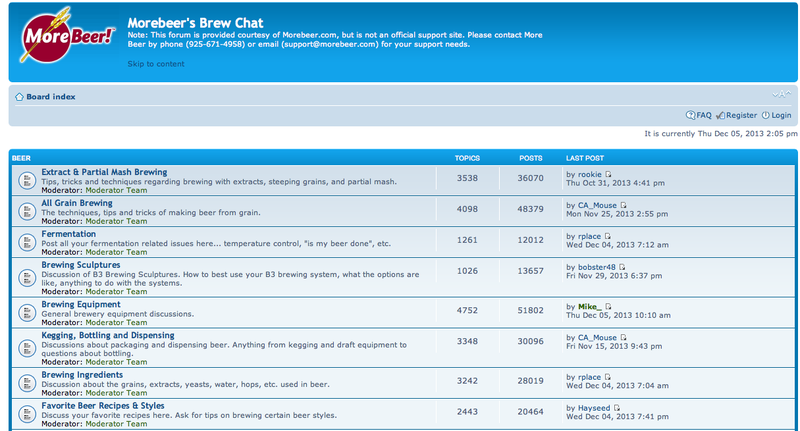Click forum icon beside Brewing Equipment
The image size is (800, 431).
[27, 313]
